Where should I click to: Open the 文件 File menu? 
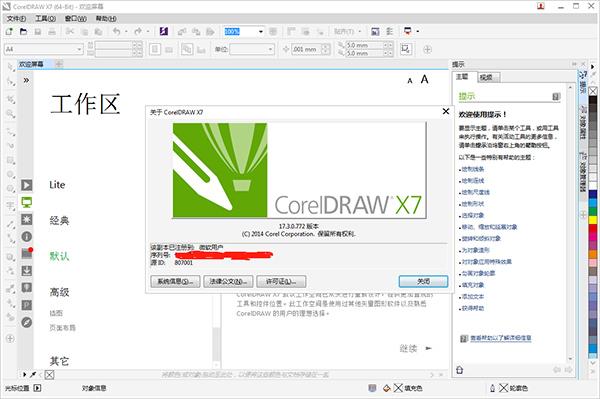point(16,18)
